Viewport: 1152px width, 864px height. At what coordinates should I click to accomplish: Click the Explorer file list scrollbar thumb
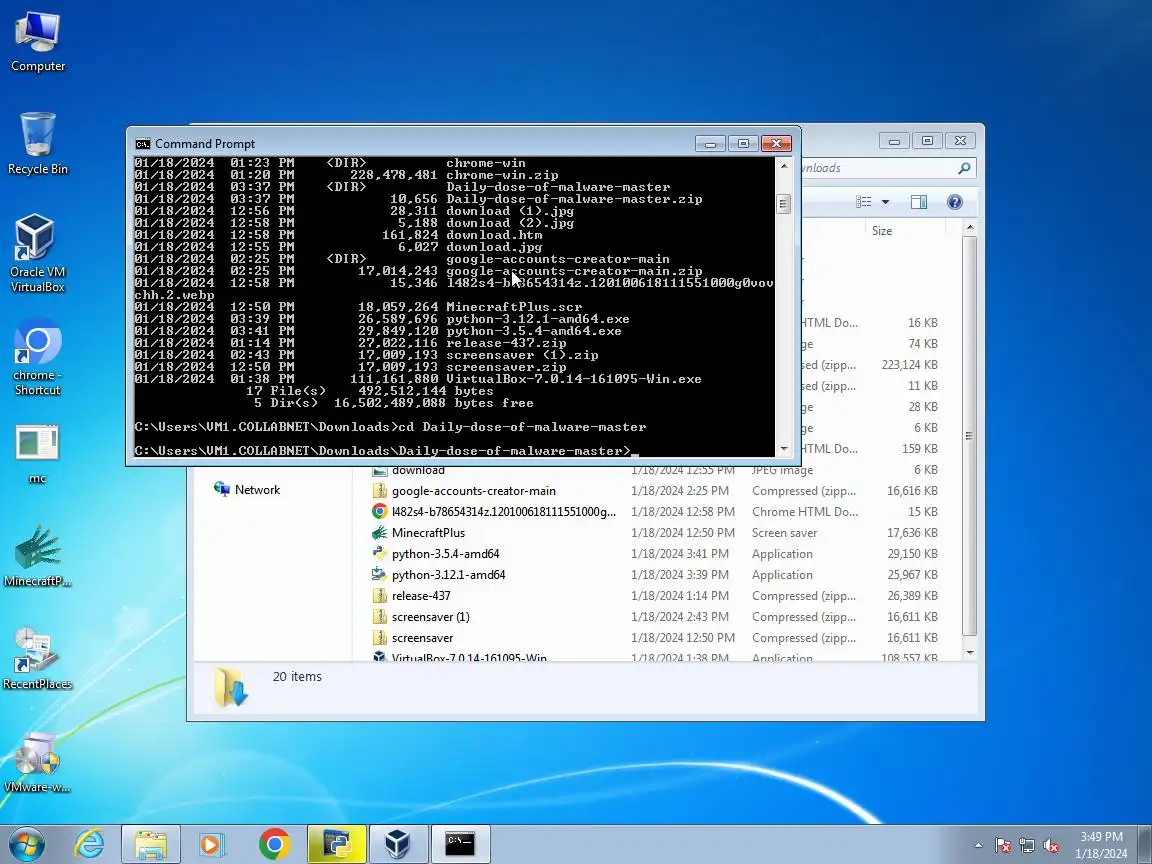[x=970, y=436]
